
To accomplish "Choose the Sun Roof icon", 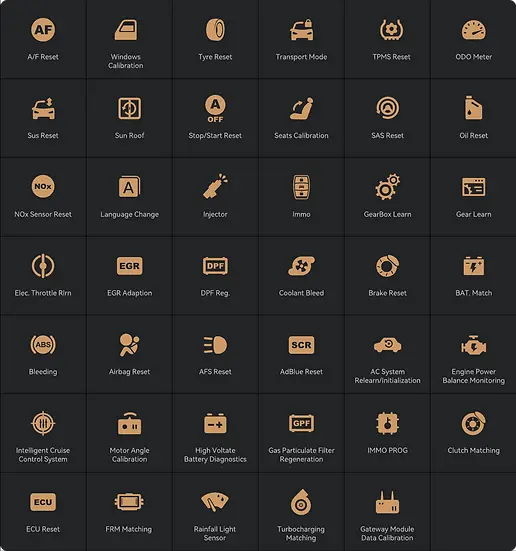I will point(129,108).
